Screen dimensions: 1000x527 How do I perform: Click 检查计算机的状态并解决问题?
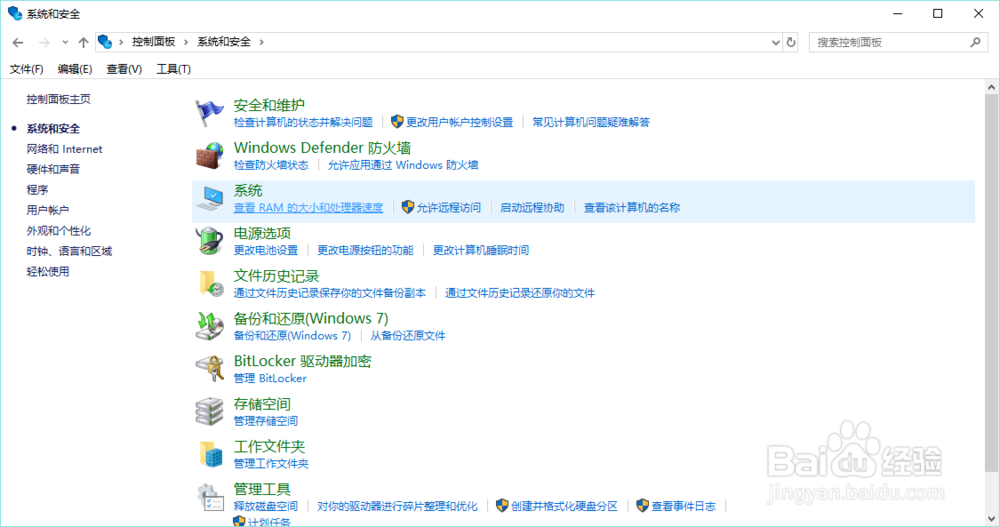303,122
